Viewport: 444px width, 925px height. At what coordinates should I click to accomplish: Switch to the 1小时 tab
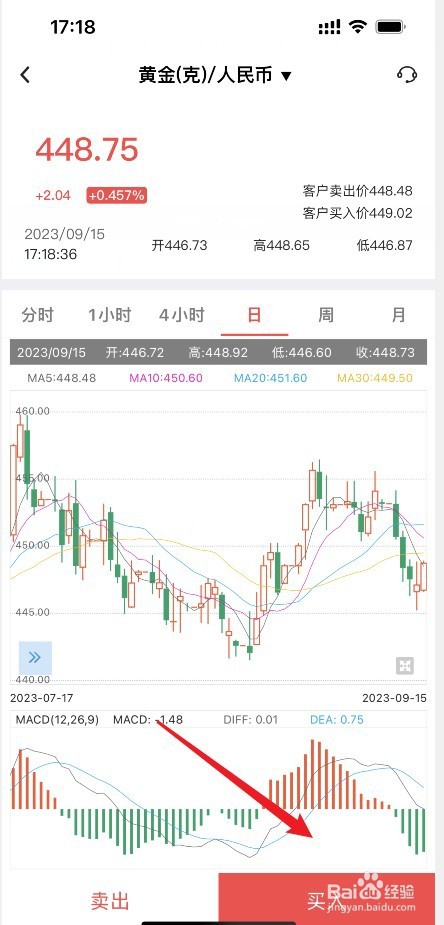coord(110,314)
